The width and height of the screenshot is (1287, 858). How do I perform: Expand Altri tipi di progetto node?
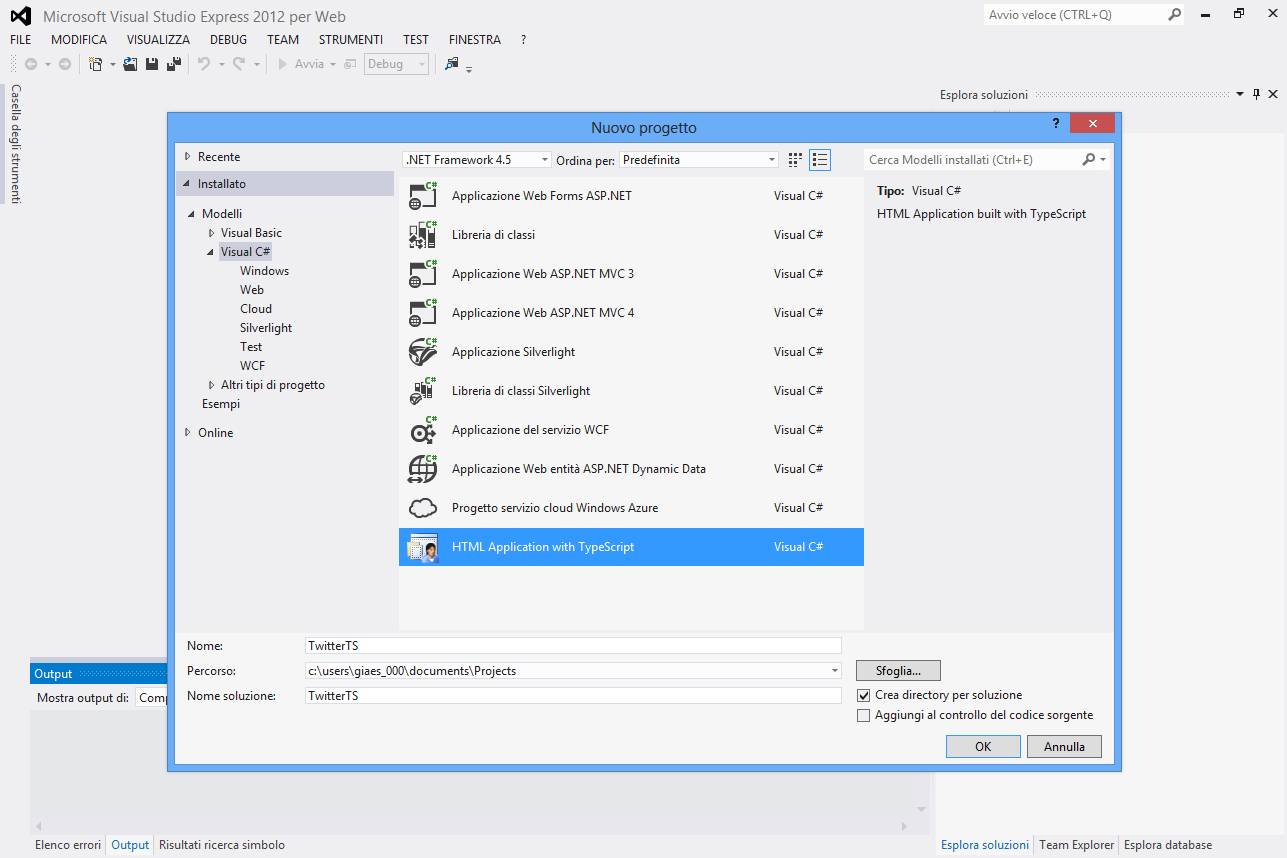pos(211,385)
